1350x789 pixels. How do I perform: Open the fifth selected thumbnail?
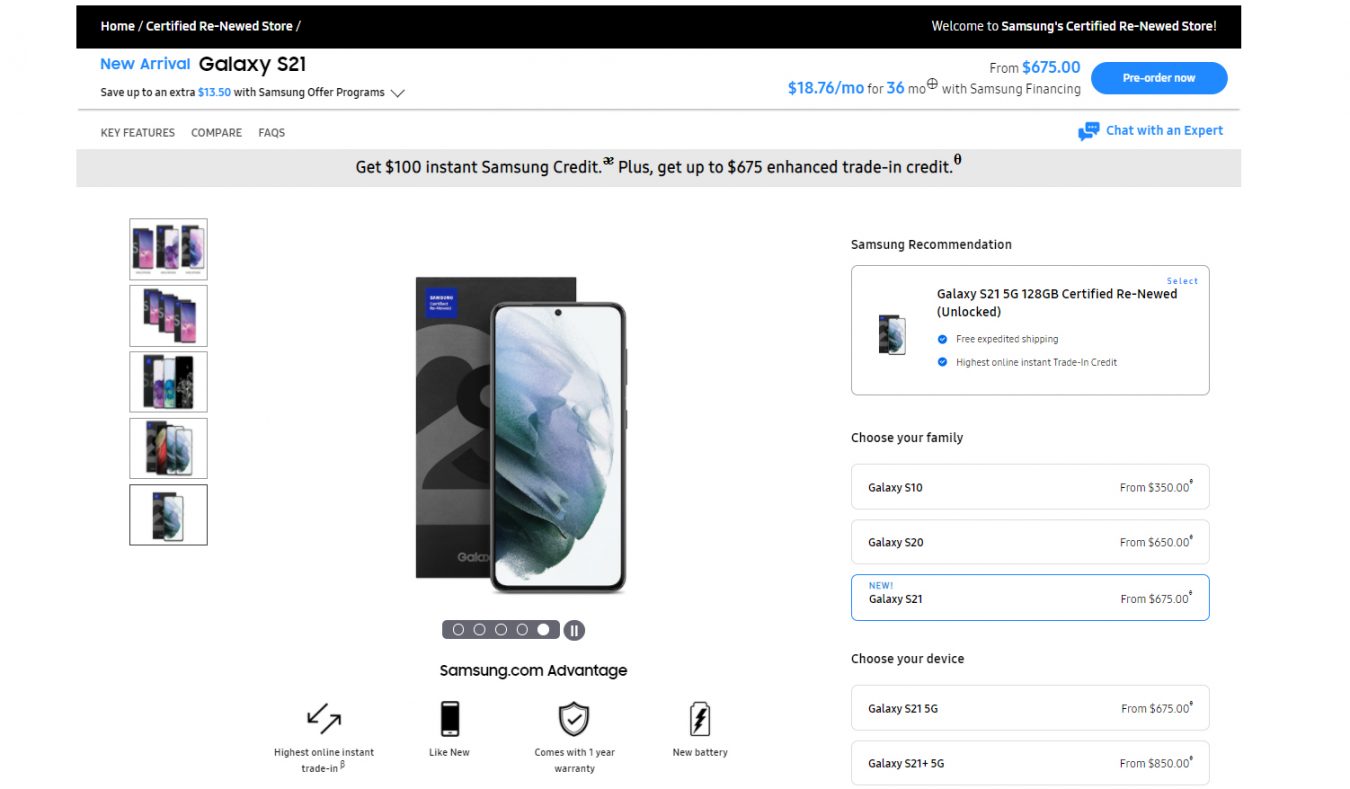[x=168, y=515]
